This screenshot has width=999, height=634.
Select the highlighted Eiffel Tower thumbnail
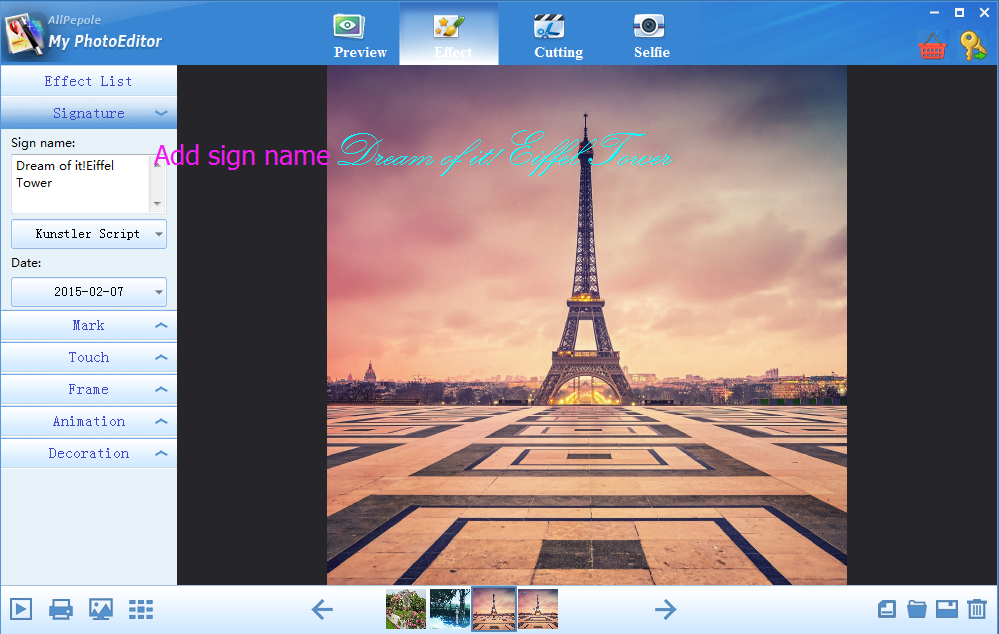[494, 609]
